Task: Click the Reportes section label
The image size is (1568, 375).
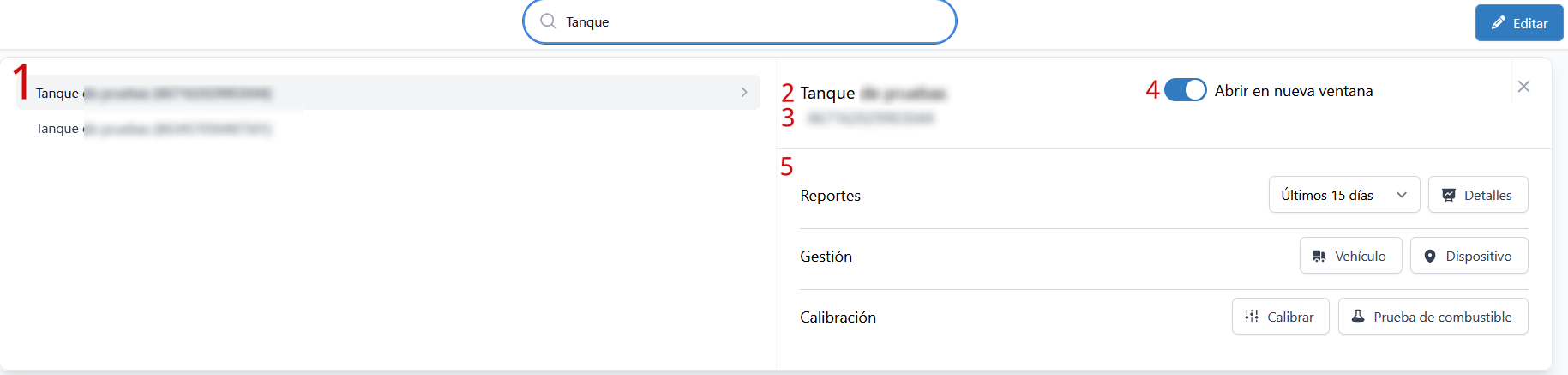Action: 830,196
